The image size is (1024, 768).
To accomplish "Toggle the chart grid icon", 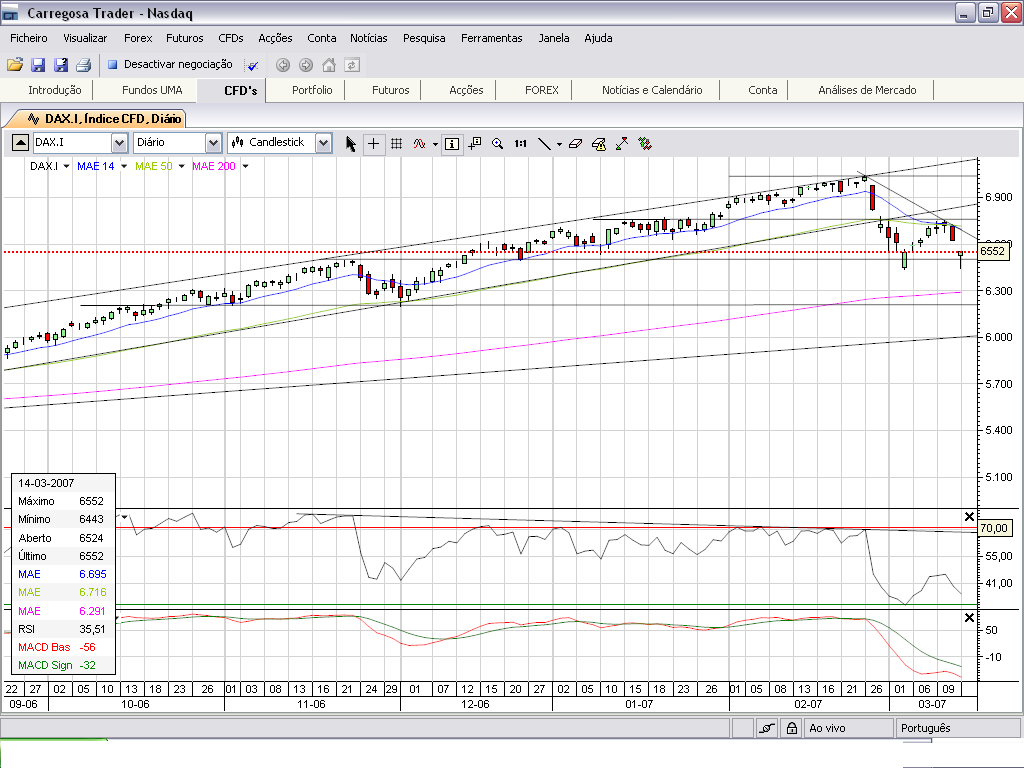I will click(x=396, y=144).
